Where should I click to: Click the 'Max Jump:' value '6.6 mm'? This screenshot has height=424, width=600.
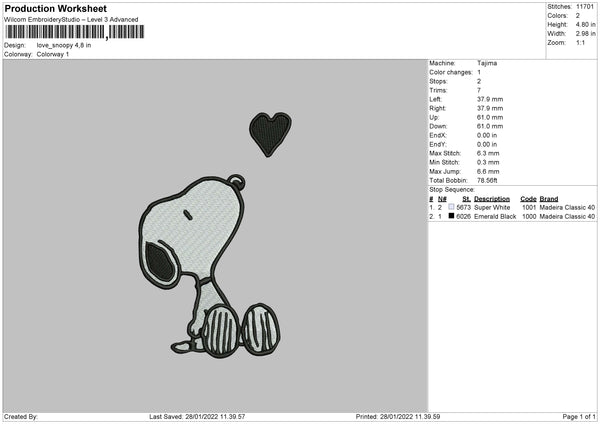[488, 172]
